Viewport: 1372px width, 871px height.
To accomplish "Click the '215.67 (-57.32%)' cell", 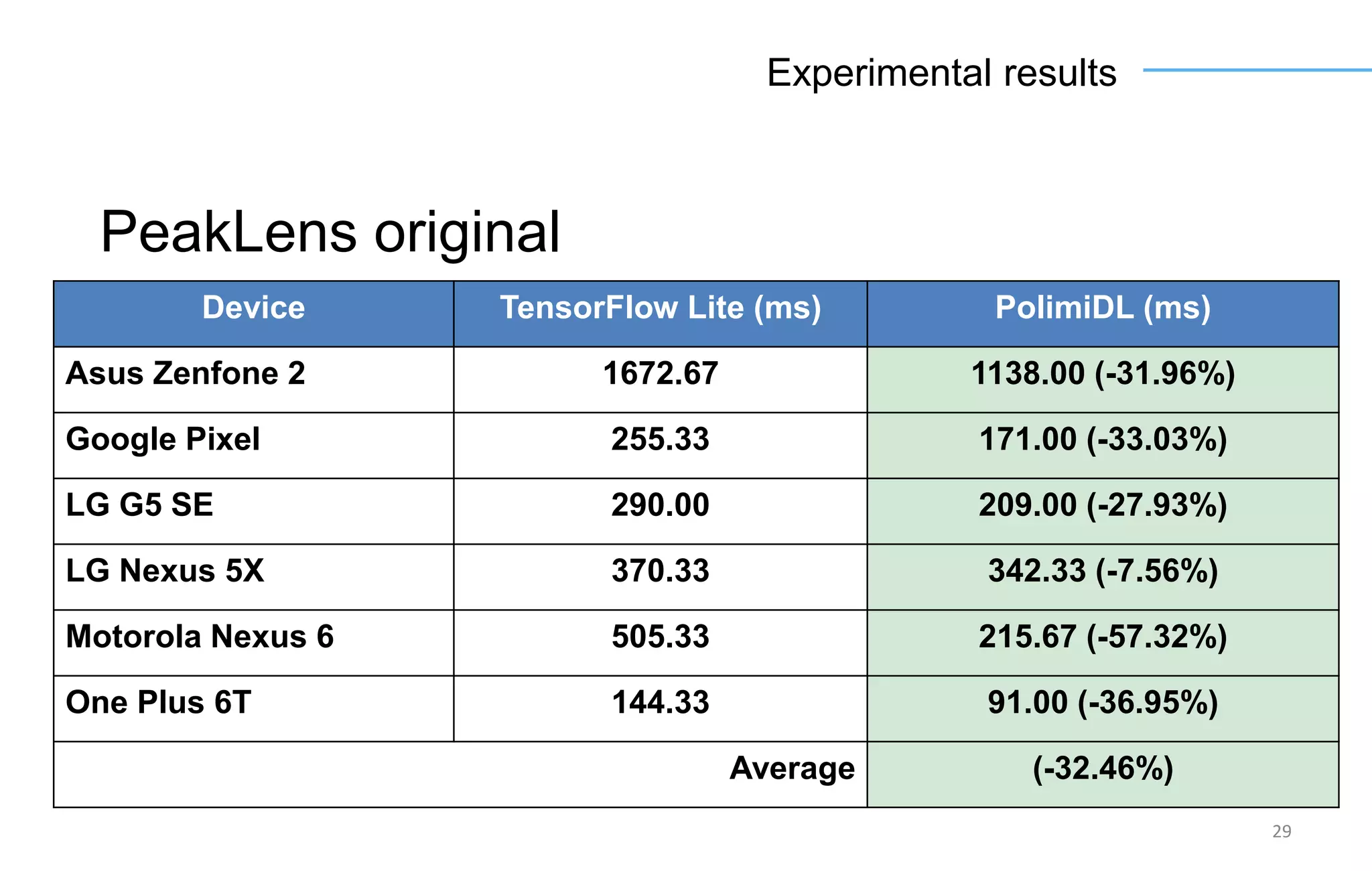I will 1103,642.
